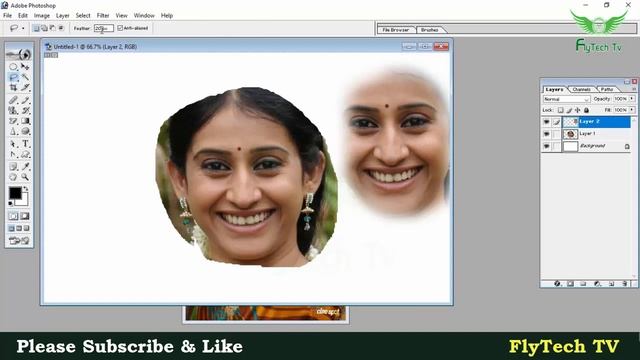Switch to Standard editing mode

click(13, 216)
